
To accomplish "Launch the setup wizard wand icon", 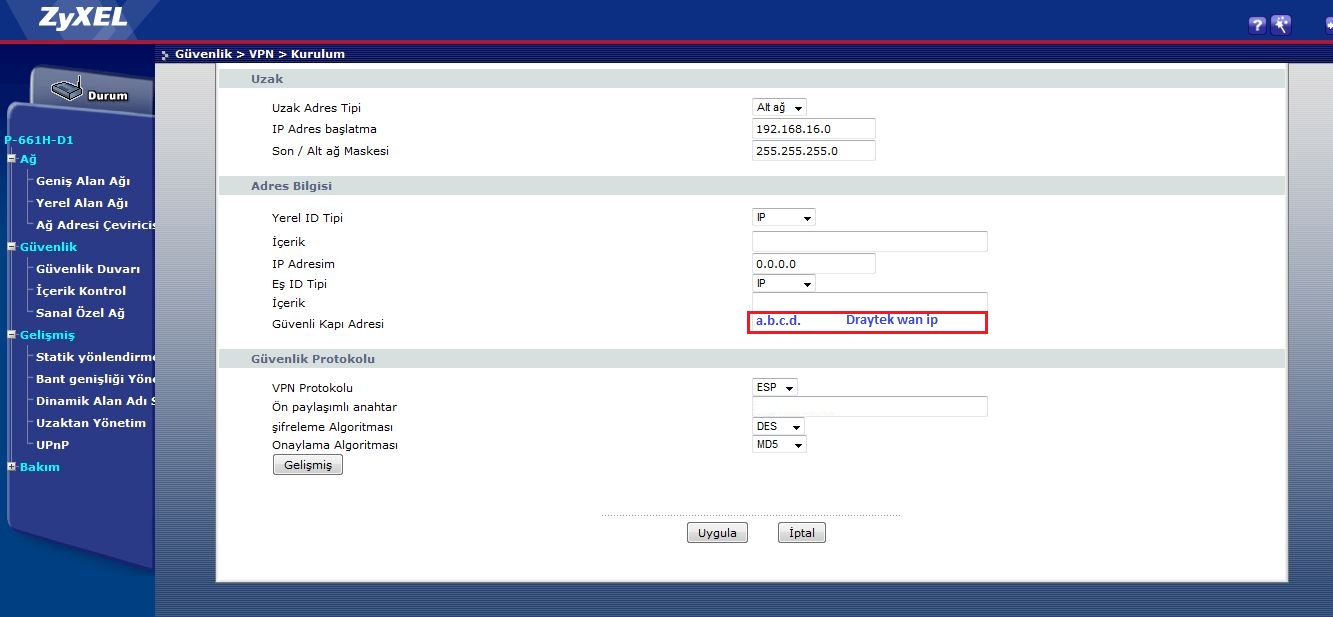I will point(1281,25).
